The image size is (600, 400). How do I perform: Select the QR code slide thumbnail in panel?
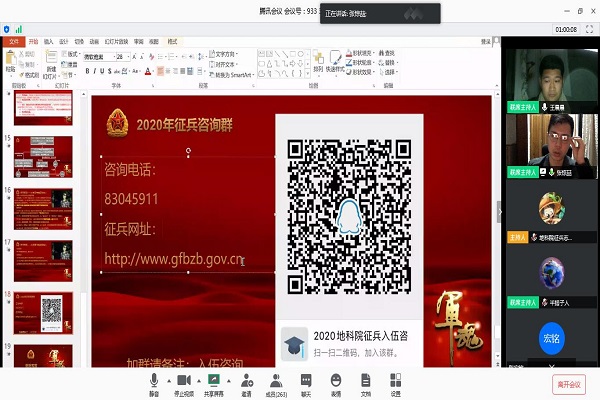click(42, 311)
